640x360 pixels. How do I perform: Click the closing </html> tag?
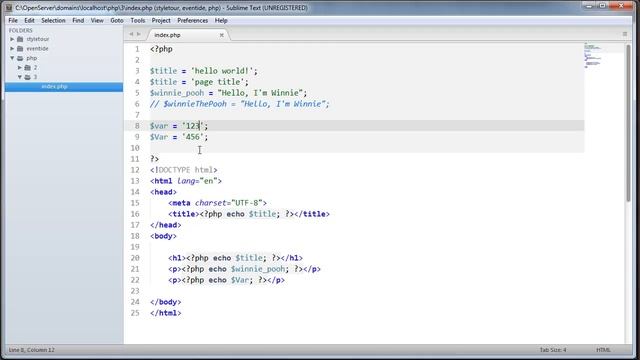click(165, 313)
